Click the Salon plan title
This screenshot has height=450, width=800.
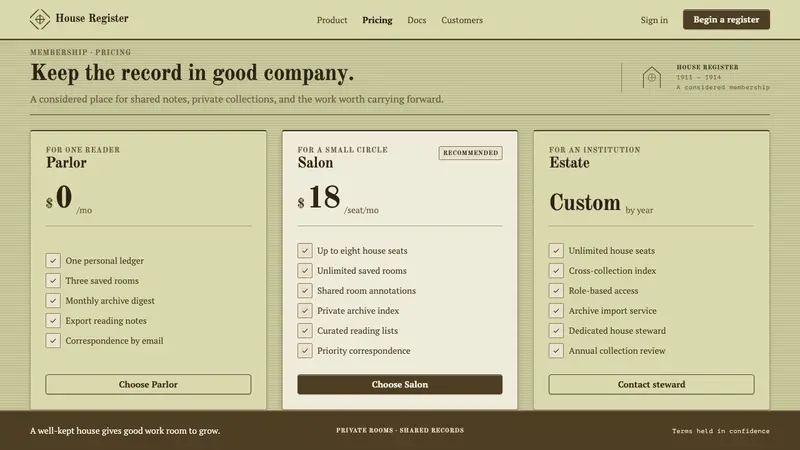coord(315,163)
